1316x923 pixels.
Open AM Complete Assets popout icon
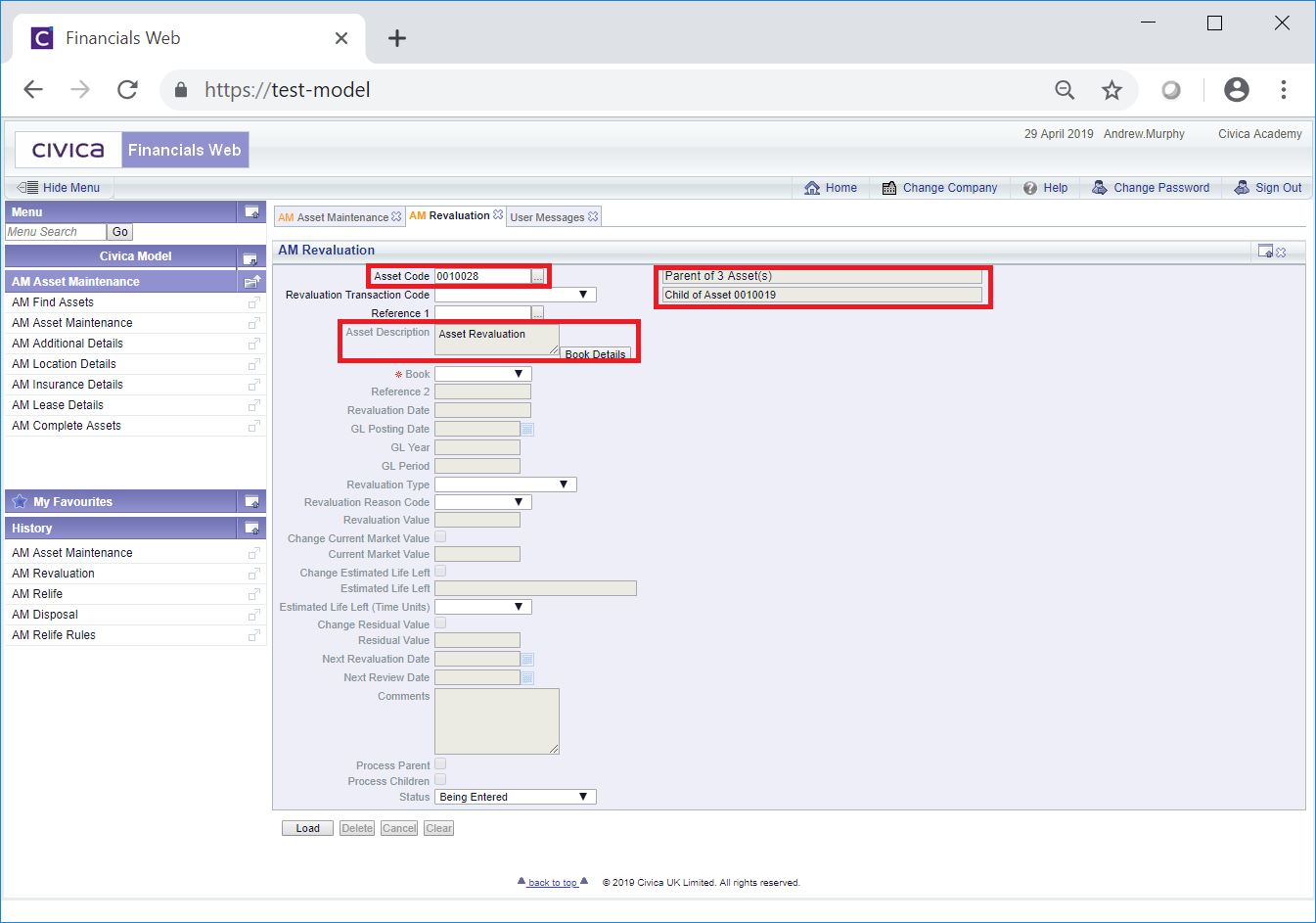[x=254, y=426]
